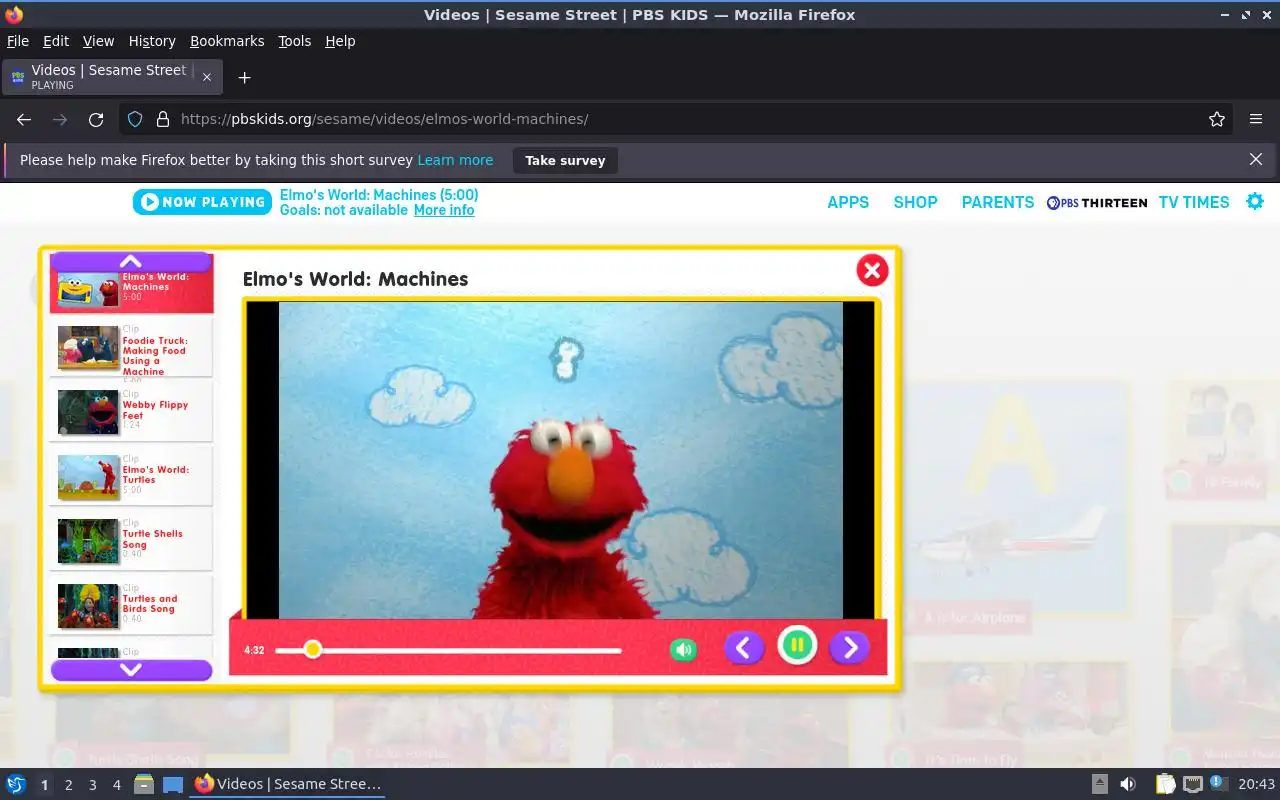Screen dimensions: 1280x800
Task: Open the clipboard manager tray icon
Action: (x=1165, y=784)
